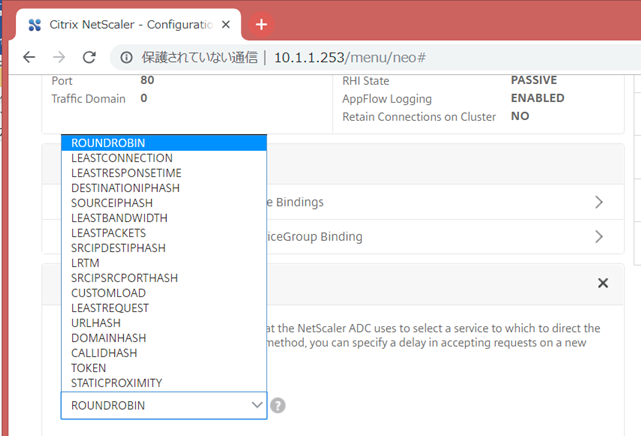Click the Port label

62,81
